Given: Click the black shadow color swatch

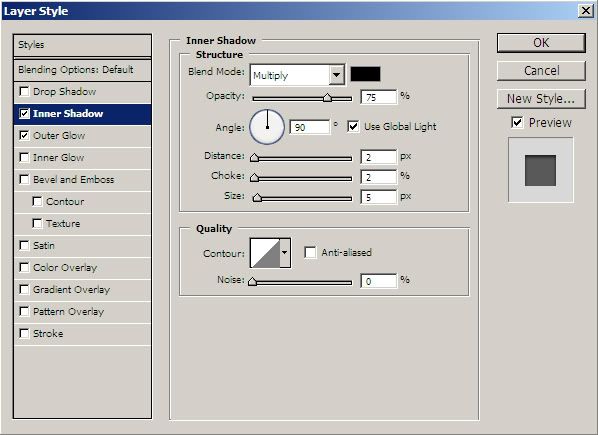Looking at the screenshot, I should 365,74.
